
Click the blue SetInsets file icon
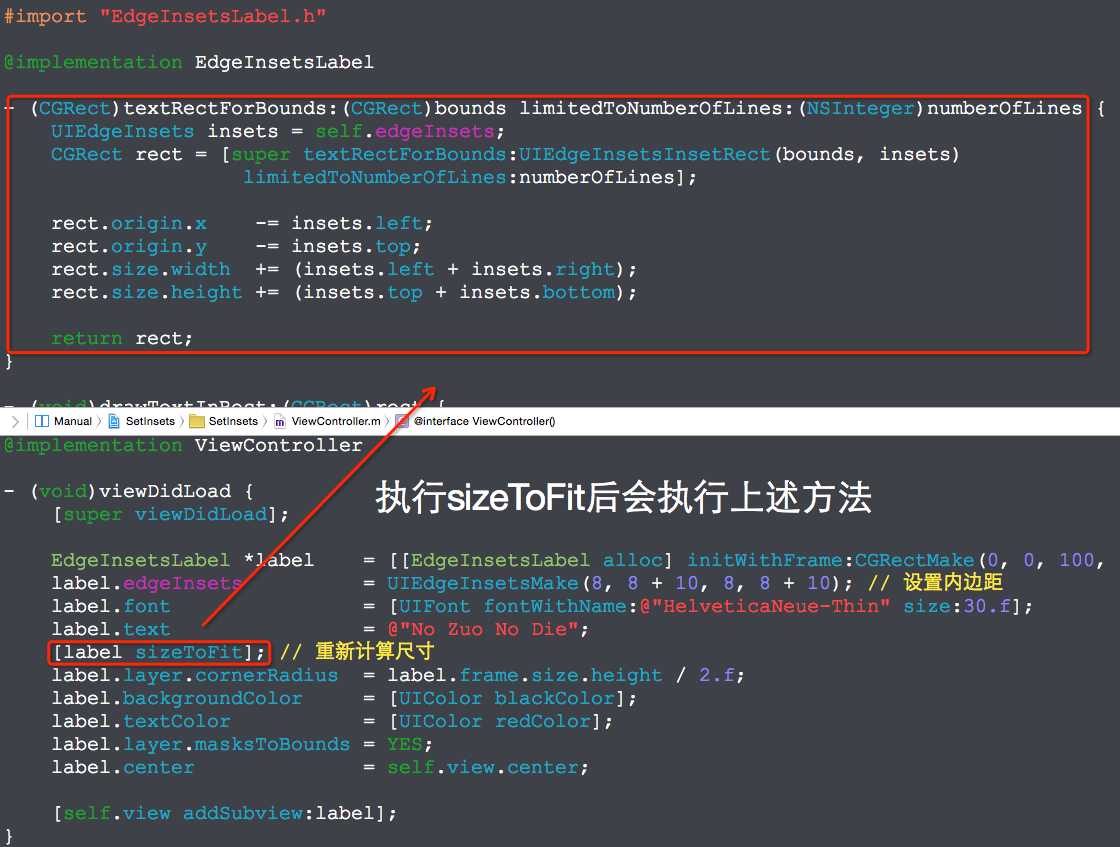click(x=113, y=421)
